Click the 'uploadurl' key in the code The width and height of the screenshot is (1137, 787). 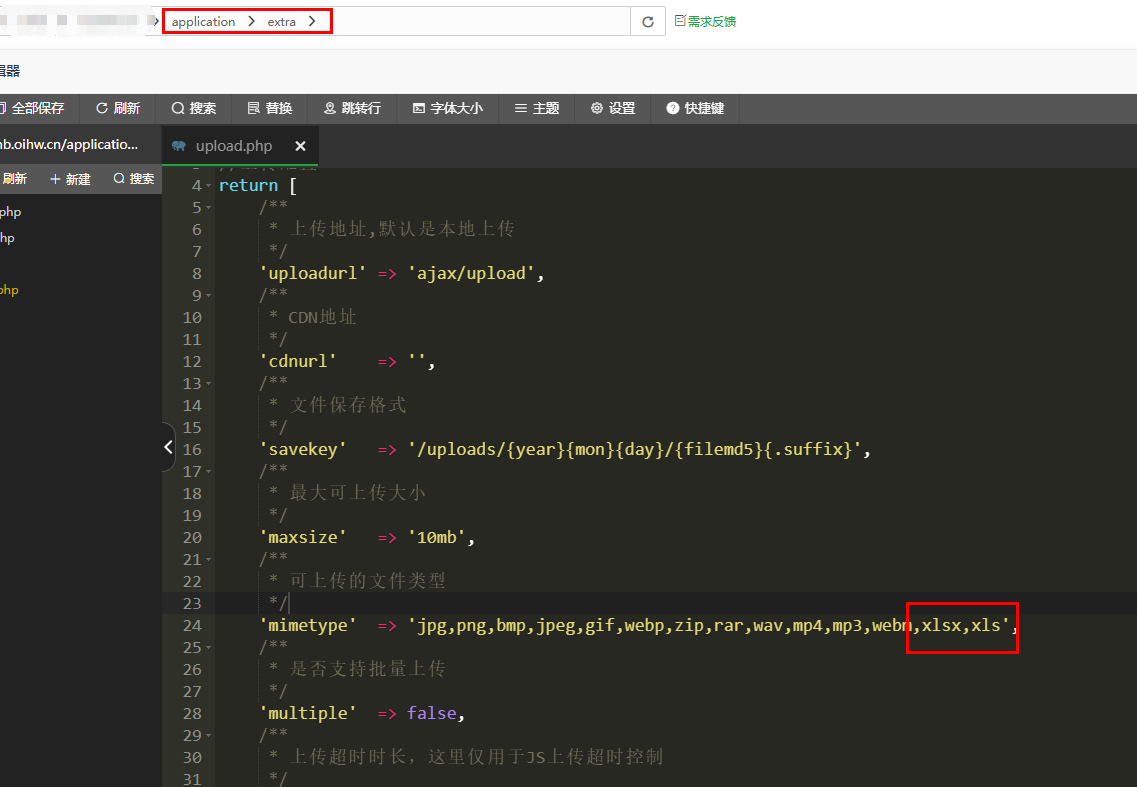pyautogui.click(x=313, y=273)
